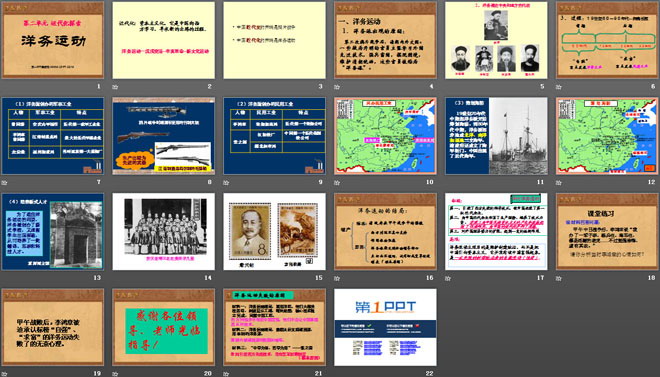Click slide number 14 label
This screenshot has height=377, width=660.
point(208,278)
